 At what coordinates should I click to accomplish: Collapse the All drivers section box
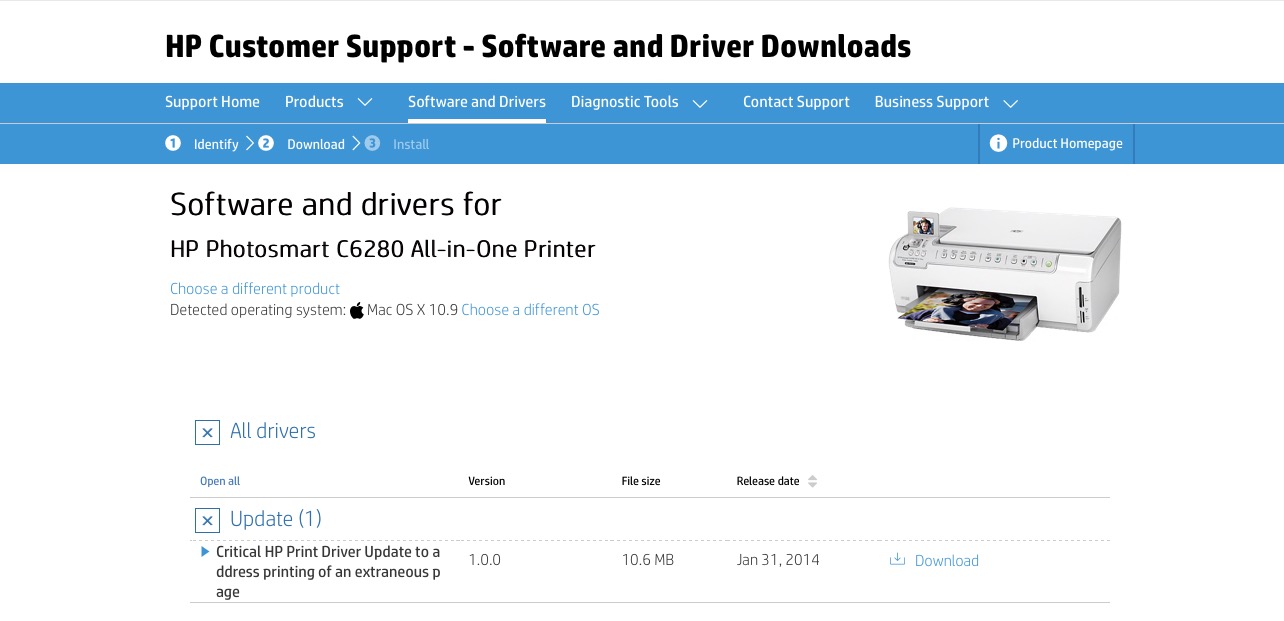tap(207, 433)
